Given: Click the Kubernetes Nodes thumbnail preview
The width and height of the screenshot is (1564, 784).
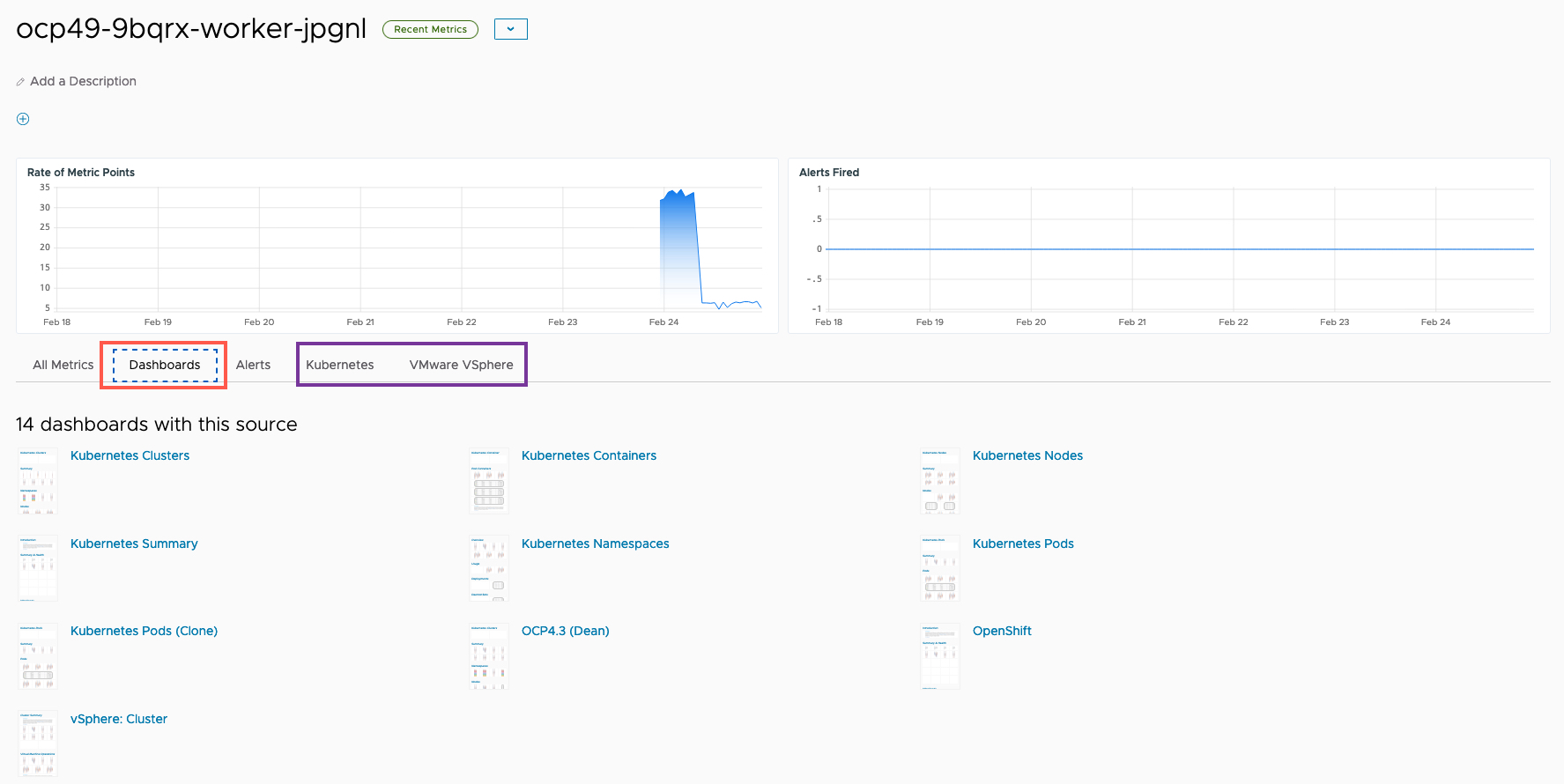Looking at the screenshot, I should [940, 481].
